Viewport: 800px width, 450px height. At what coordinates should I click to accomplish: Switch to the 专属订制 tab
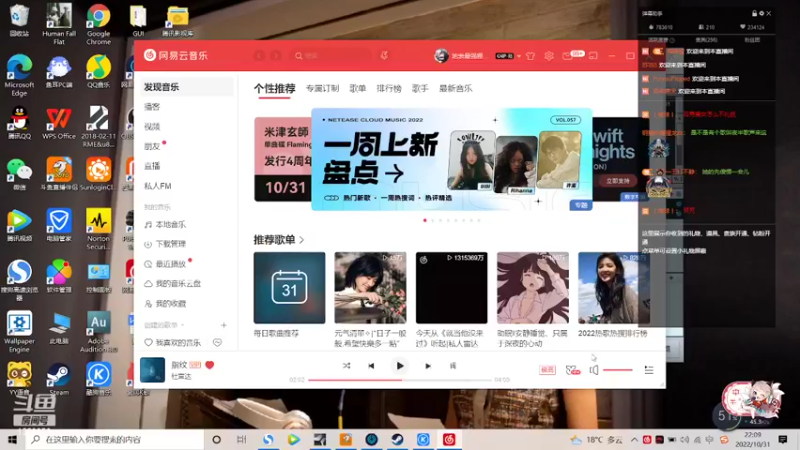point(322,88)
